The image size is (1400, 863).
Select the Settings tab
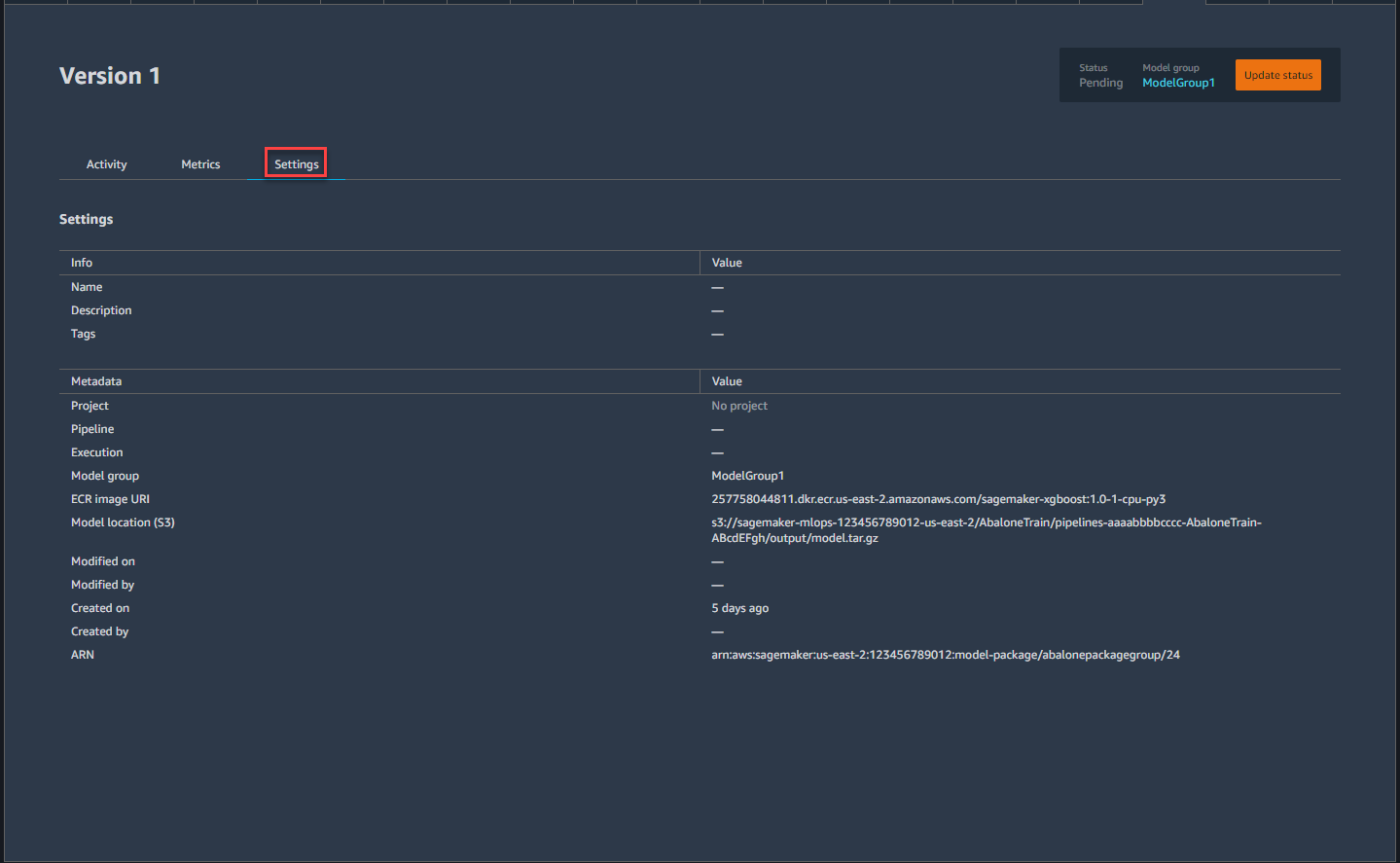point(296,164)
